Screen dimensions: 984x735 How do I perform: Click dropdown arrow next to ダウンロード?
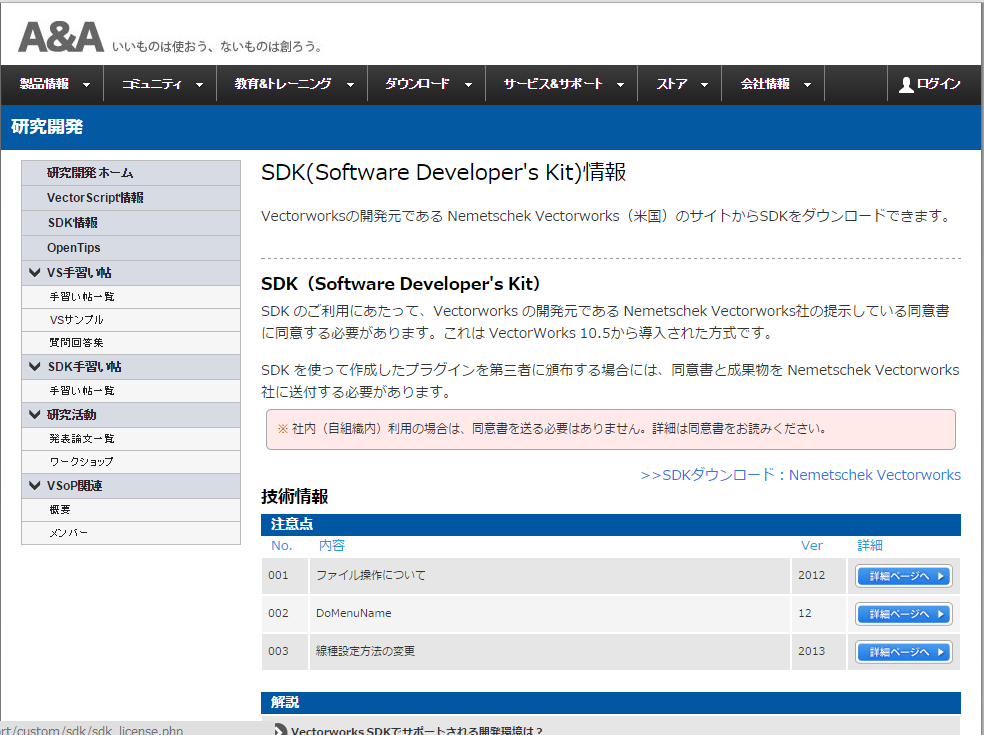click(x=468, y=85)
